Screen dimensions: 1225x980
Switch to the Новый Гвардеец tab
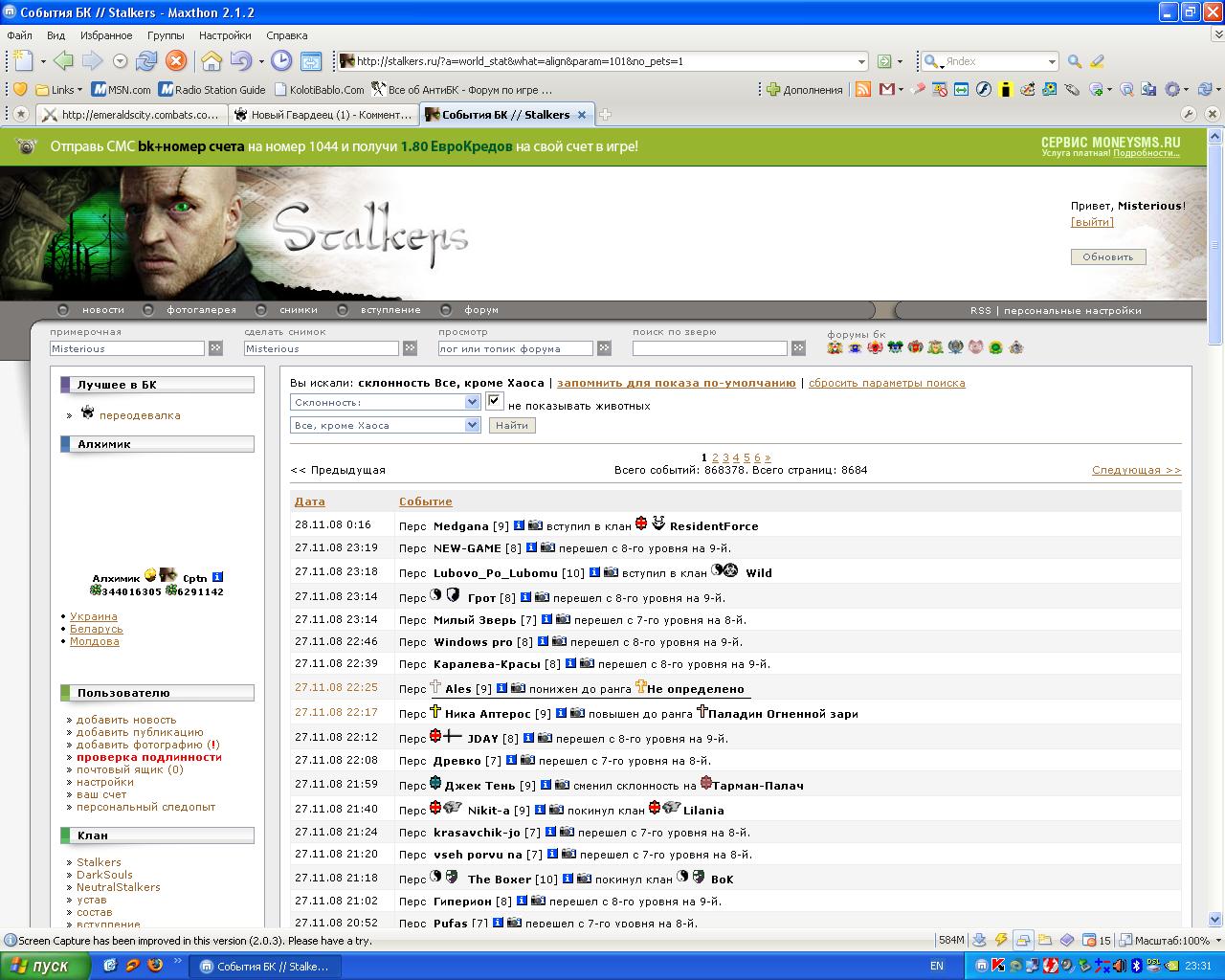click(323, 114)
